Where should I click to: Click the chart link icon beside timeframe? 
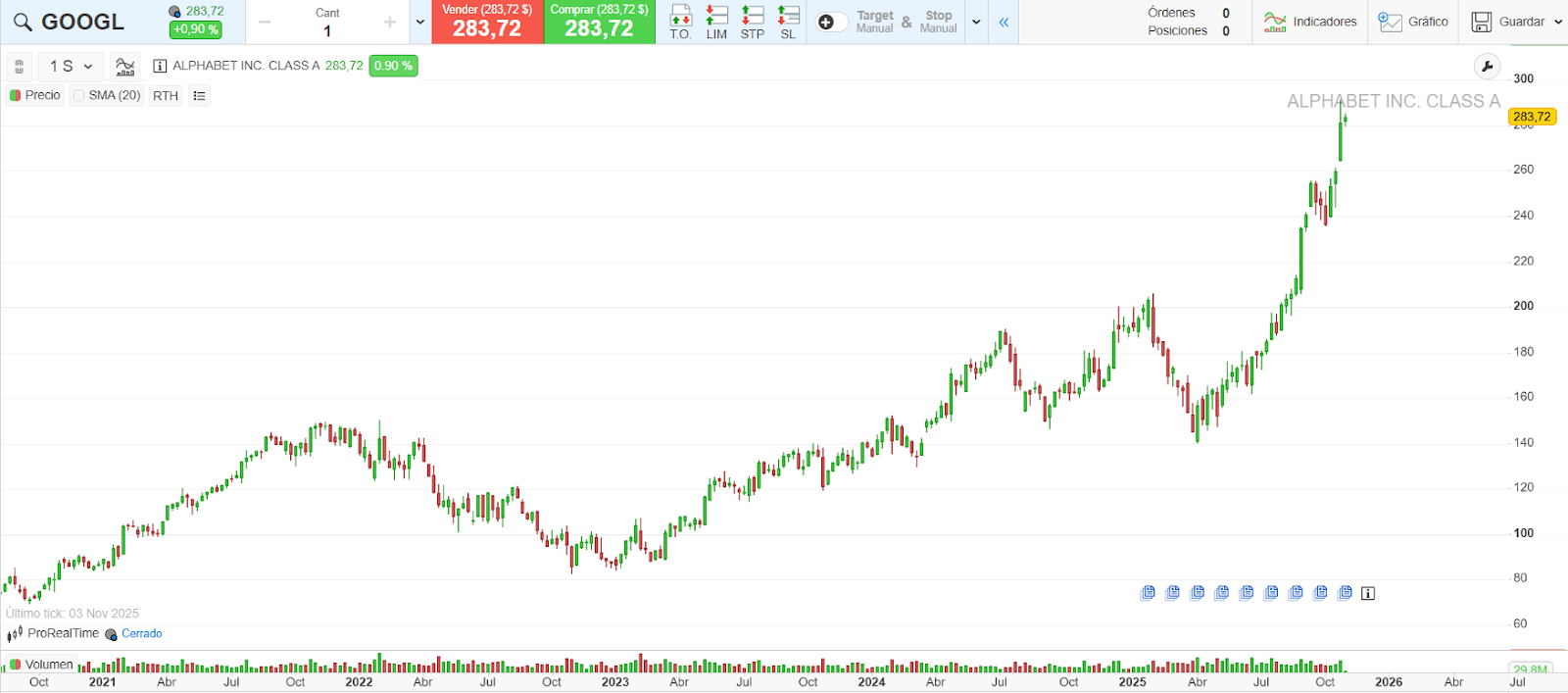click(x=19, y=67)
